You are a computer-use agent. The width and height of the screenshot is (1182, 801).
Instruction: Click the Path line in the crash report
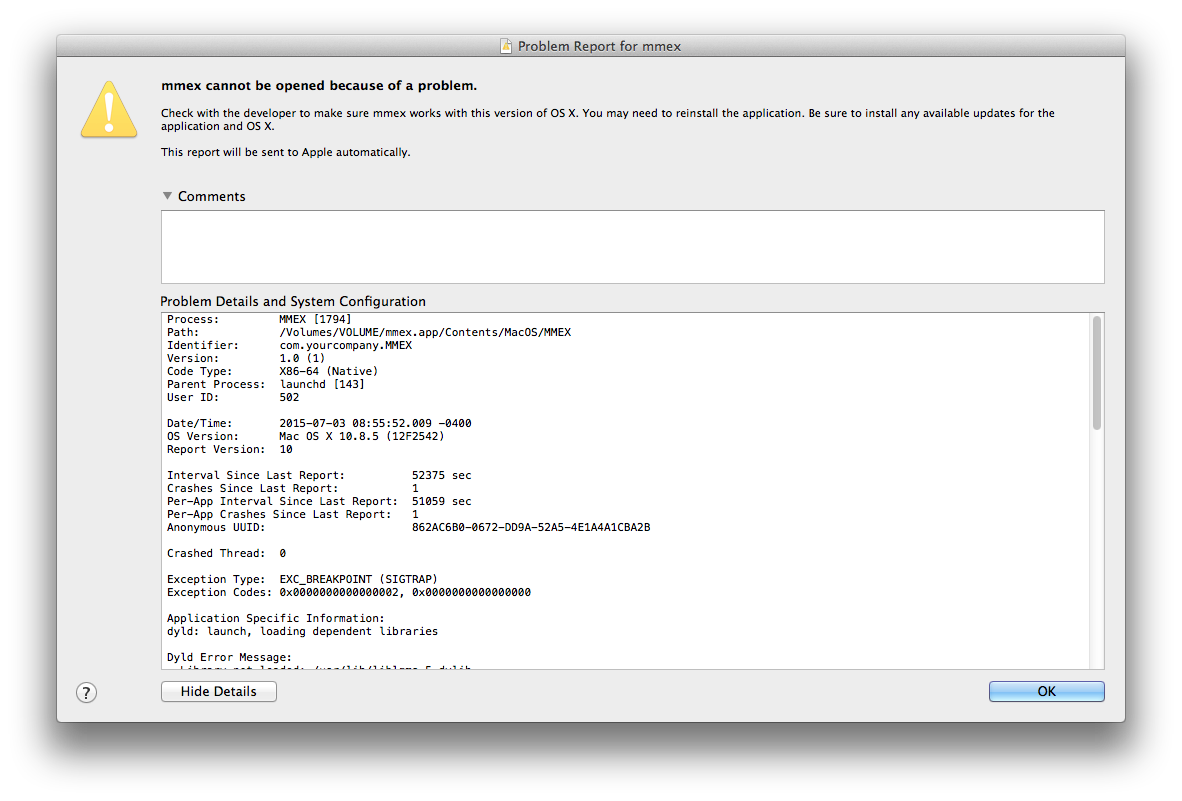368,332
